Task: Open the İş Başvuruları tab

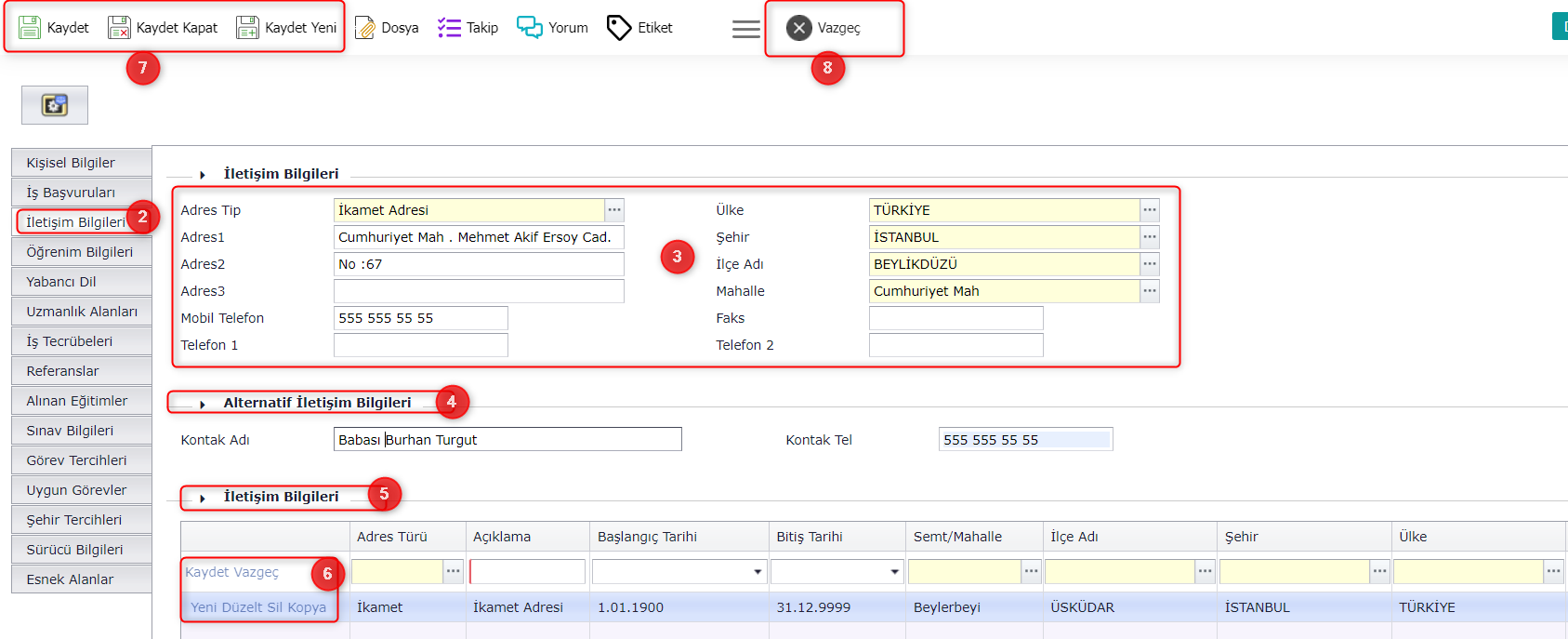Action: pos(82,193)
